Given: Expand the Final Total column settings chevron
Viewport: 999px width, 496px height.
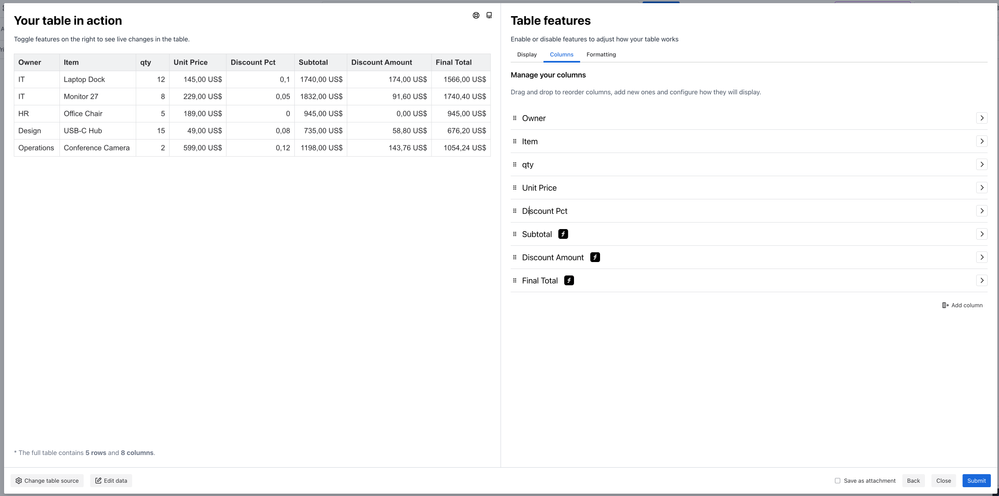Looking at the screenshot, I should [x=982, y=280].
